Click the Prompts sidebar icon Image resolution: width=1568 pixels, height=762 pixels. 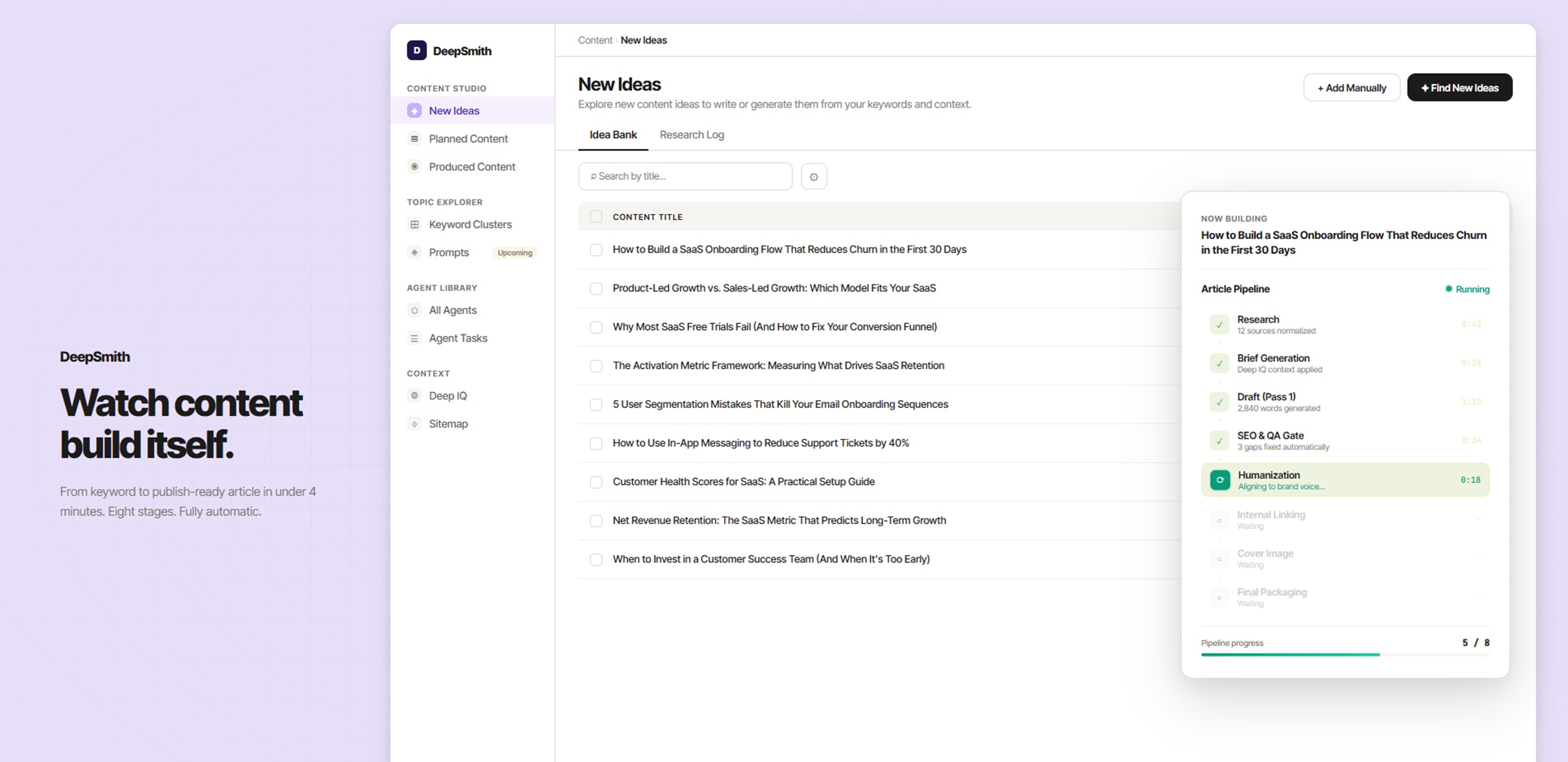tap(414, 253)
